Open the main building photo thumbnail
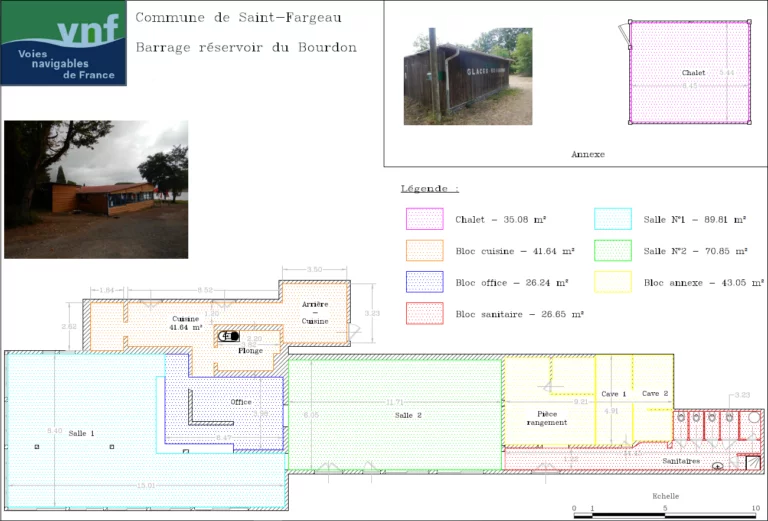Screen dimensions: 768x521 click(x=96, y=190)
